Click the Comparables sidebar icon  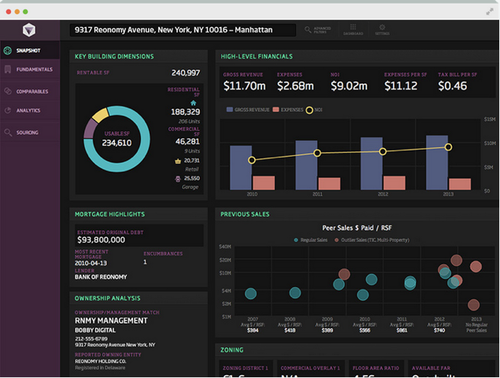[8, 91]
